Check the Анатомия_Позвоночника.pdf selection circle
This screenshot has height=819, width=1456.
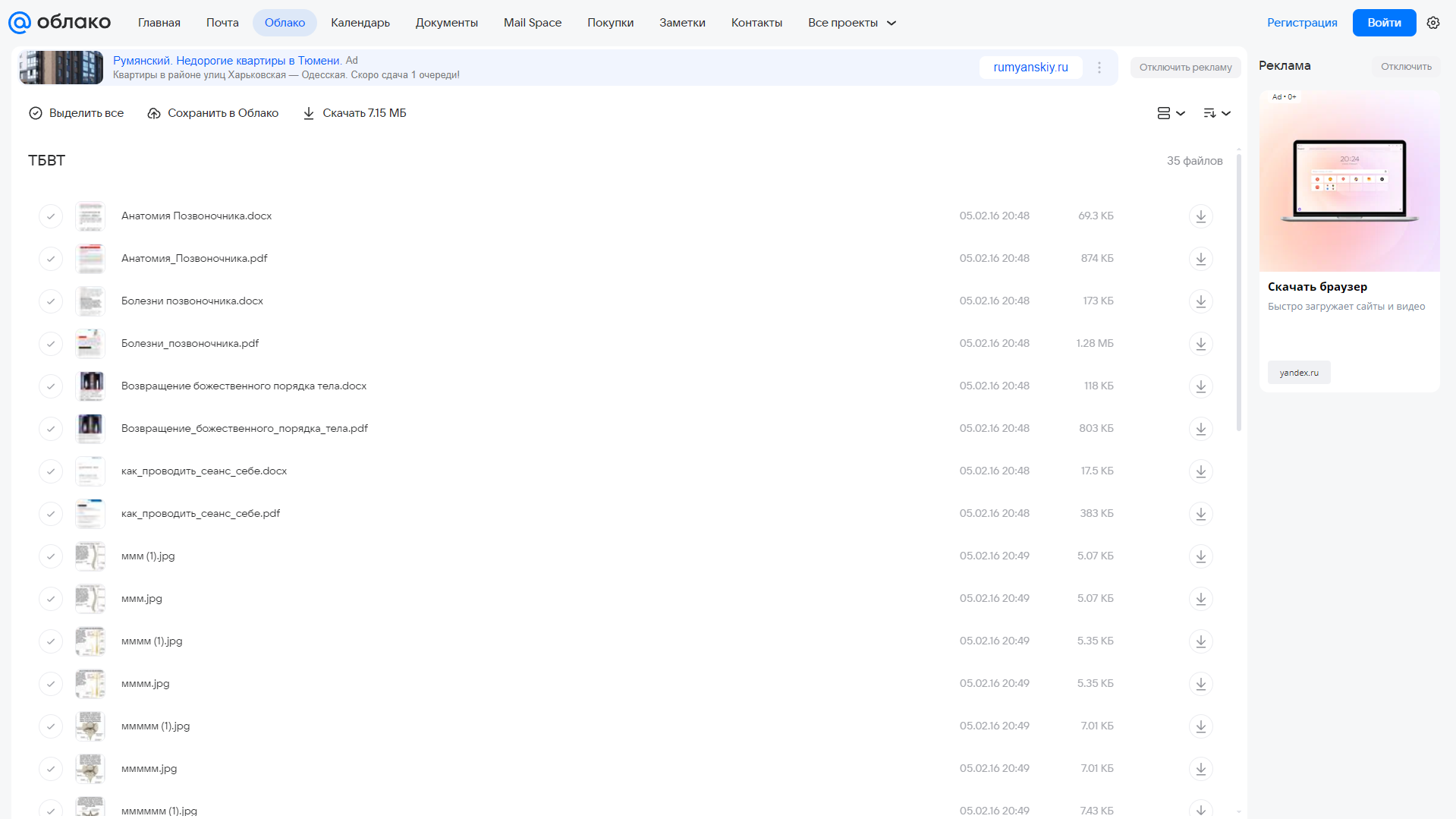click(51, 259)
